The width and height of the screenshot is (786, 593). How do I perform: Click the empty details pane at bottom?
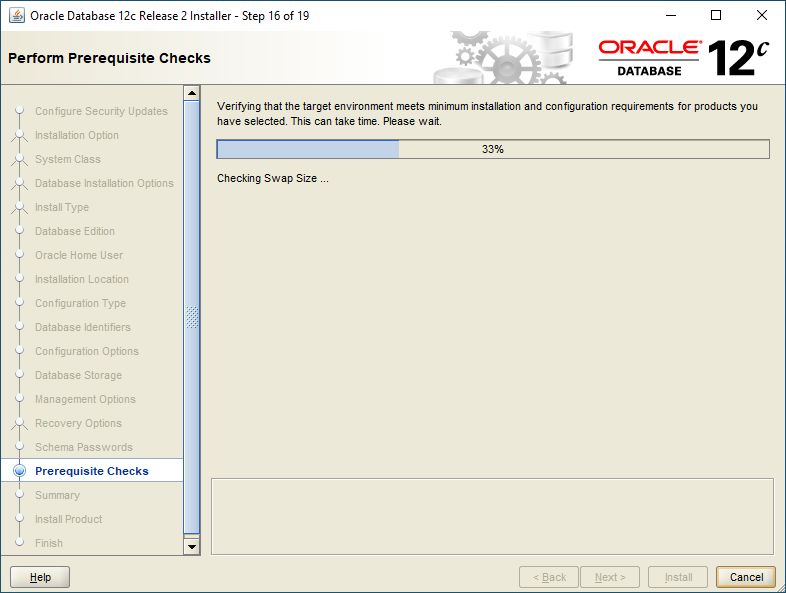click(492, 516)
